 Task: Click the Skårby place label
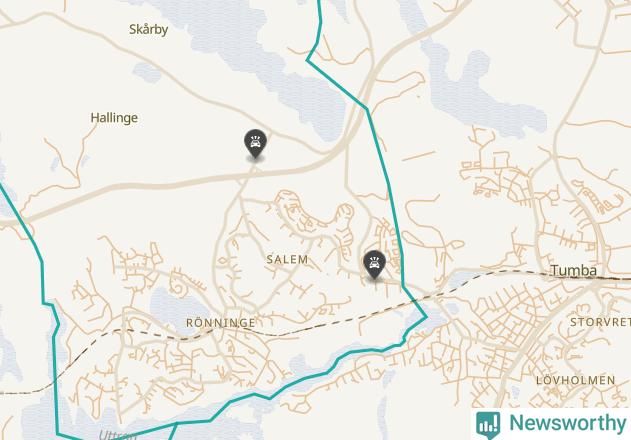[x=148, y=29]
